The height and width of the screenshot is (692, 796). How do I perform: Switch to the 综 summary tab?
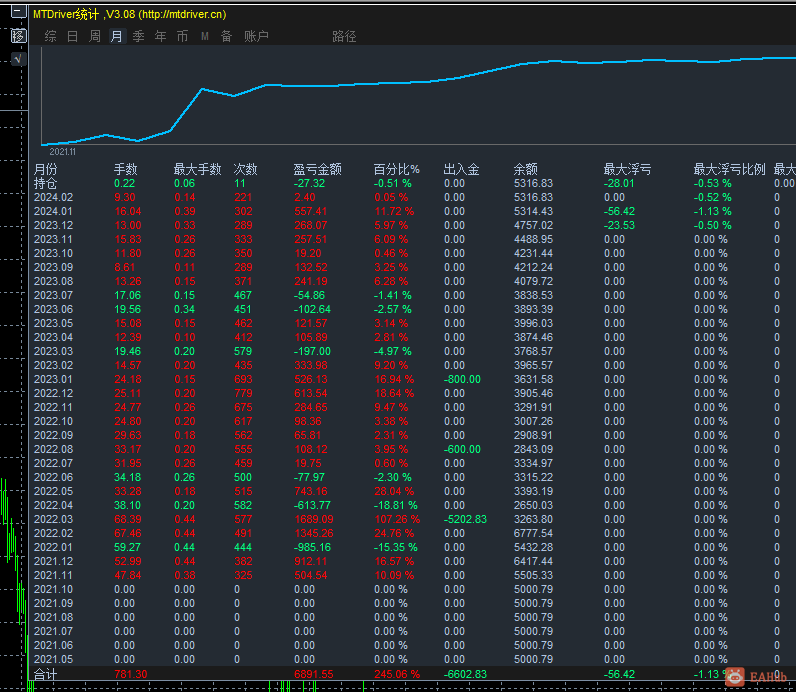coord(50,36)
